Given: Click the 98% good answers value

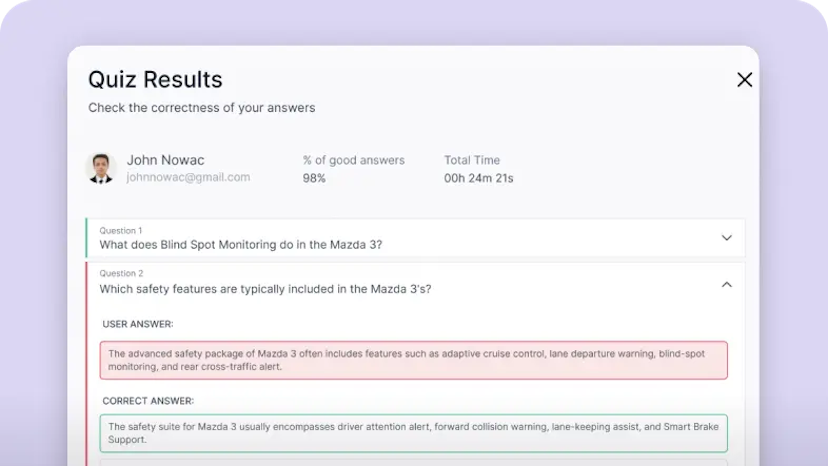Looking at the screenshot, I should 315,178.
